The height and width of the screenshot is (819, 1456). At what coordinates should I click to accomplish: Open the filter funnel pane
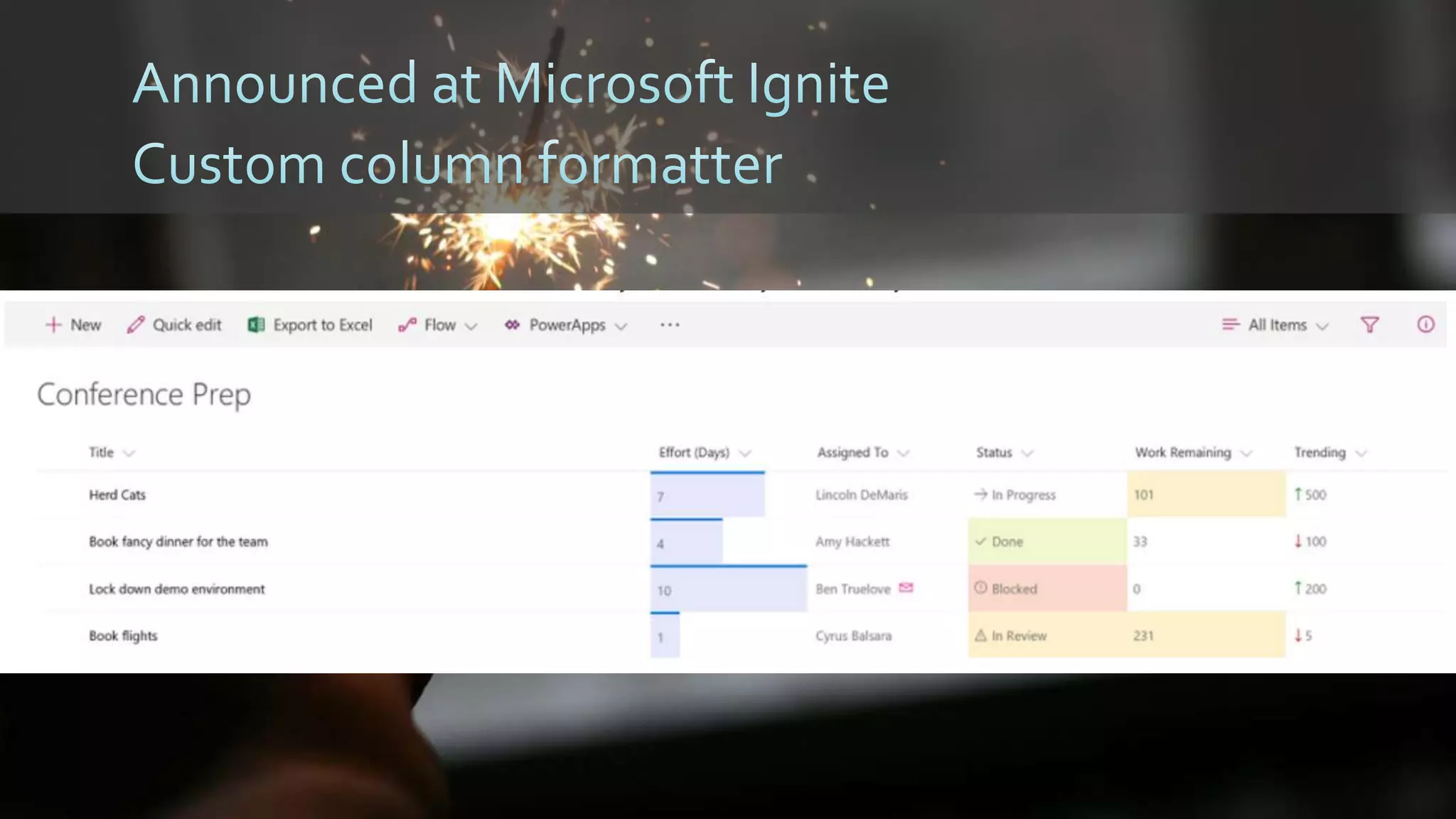[1369, 325]
